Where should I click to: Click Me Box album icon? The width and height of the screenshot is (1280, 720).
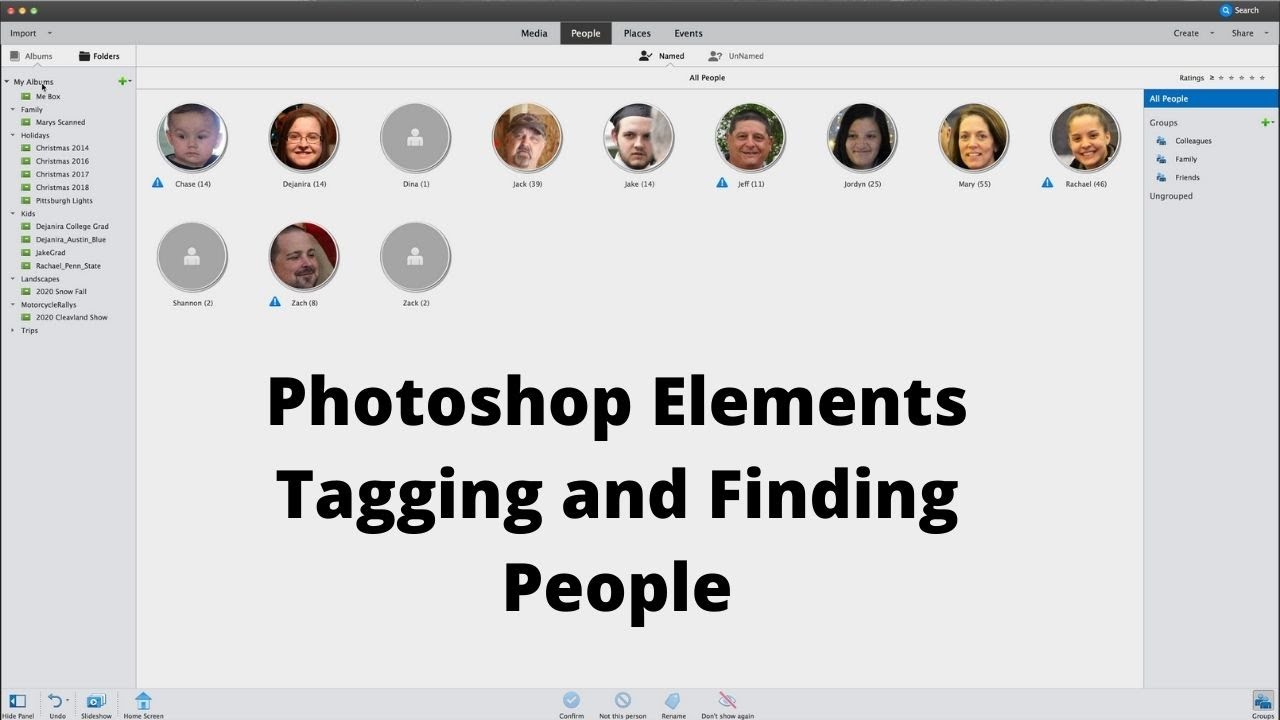(x=26, y=96)
